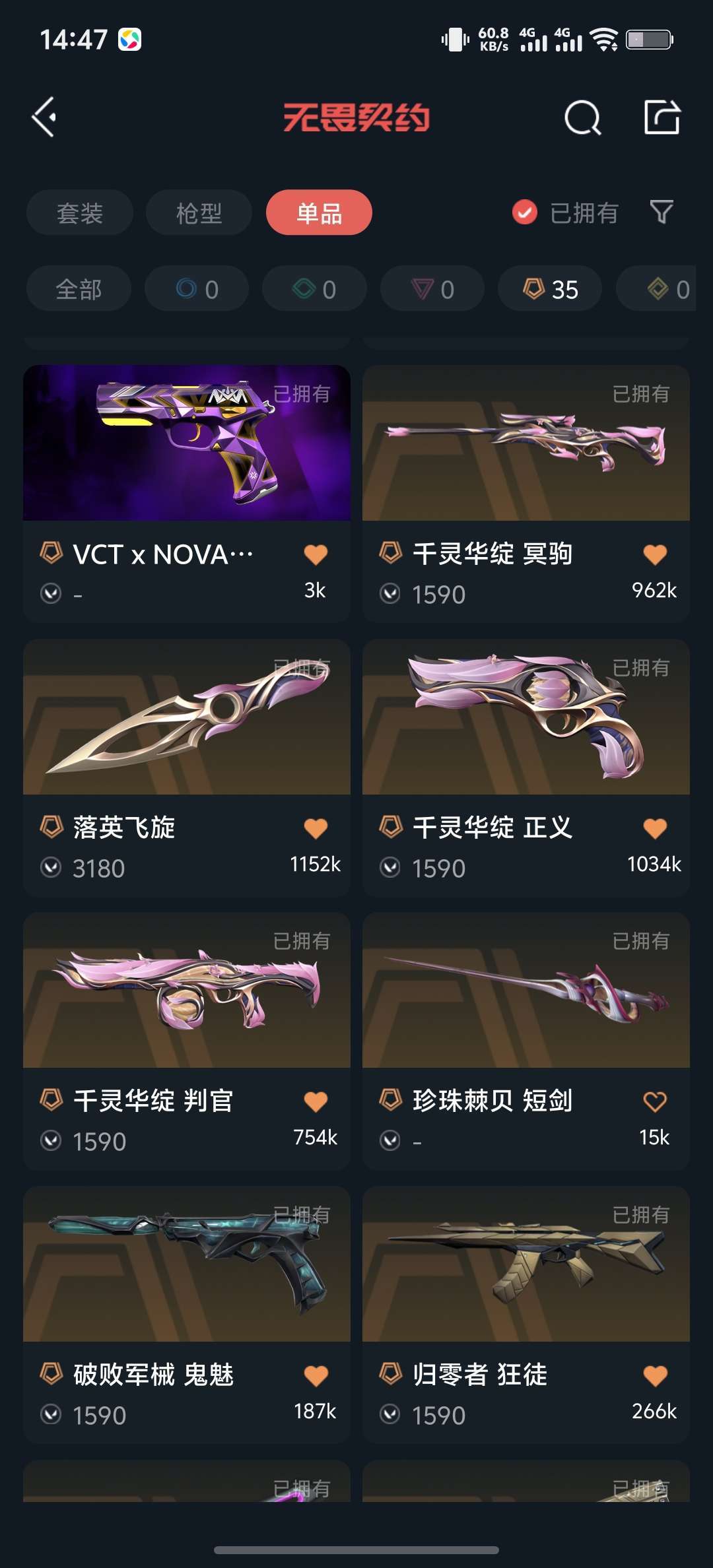The image size is (713, 1568).
Task: Tap heart icon on 归零者 狂徒
Action: (655, 1375)
